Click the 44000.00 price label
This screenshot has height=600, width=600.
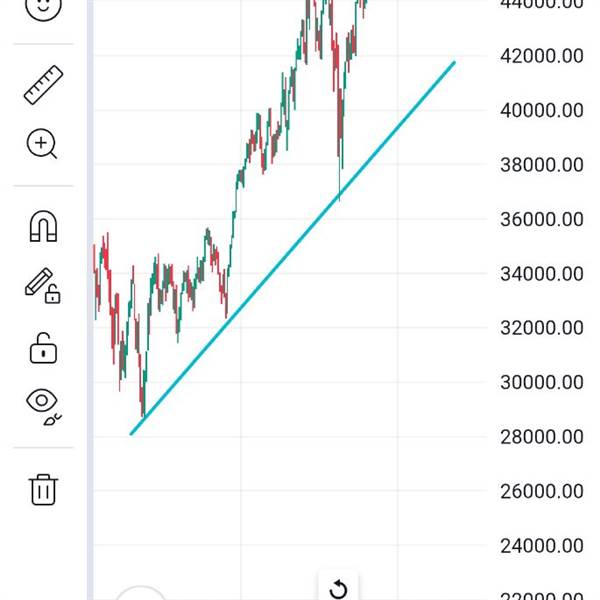point(541,4)
